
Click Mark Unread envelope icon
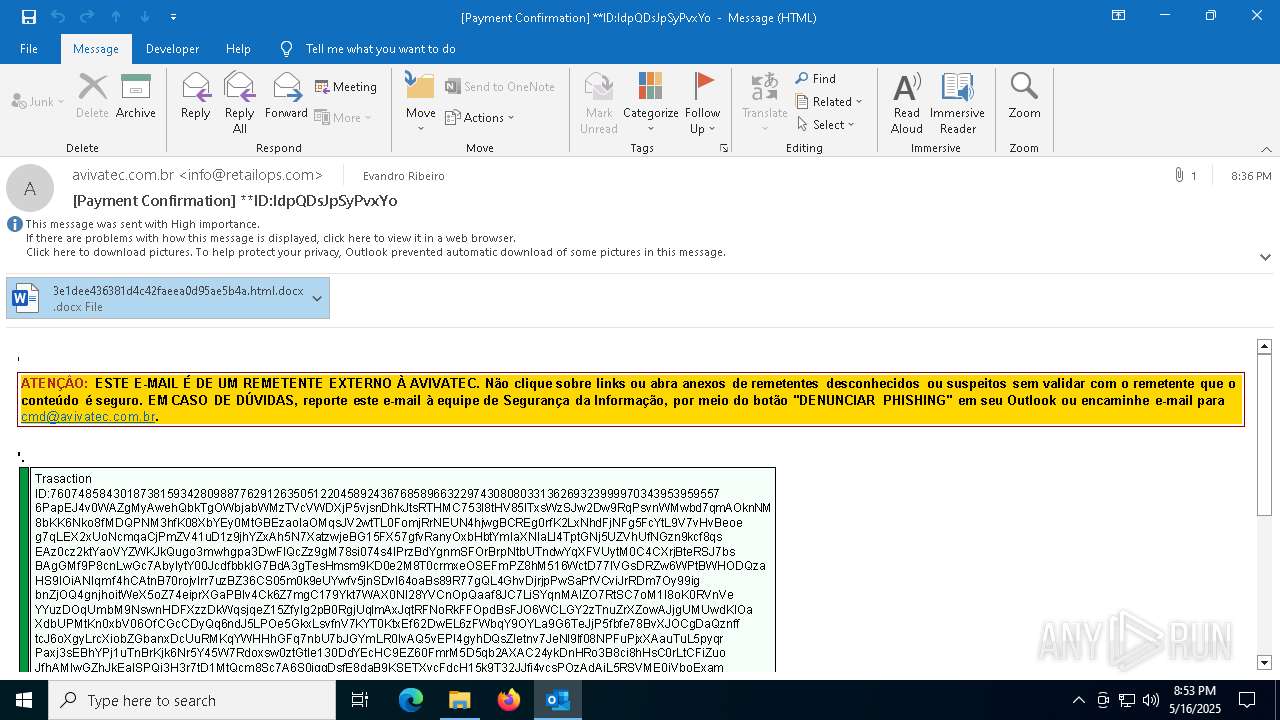coord(599,103)
